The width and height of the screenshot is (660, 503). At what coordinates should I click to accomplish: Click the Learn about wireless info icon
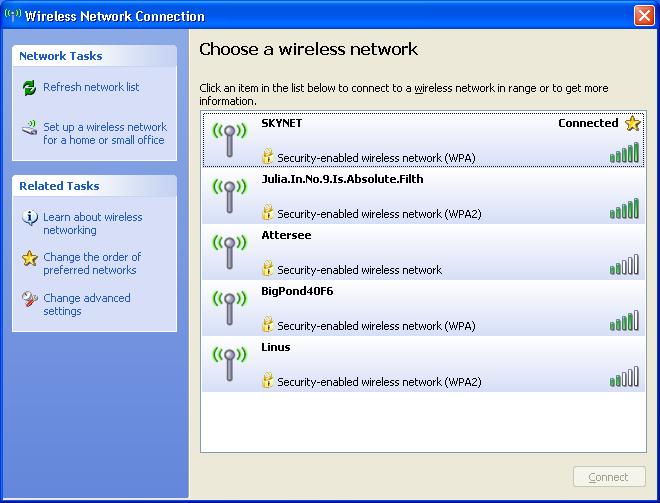pyautogui.click(x=29, y=218)
